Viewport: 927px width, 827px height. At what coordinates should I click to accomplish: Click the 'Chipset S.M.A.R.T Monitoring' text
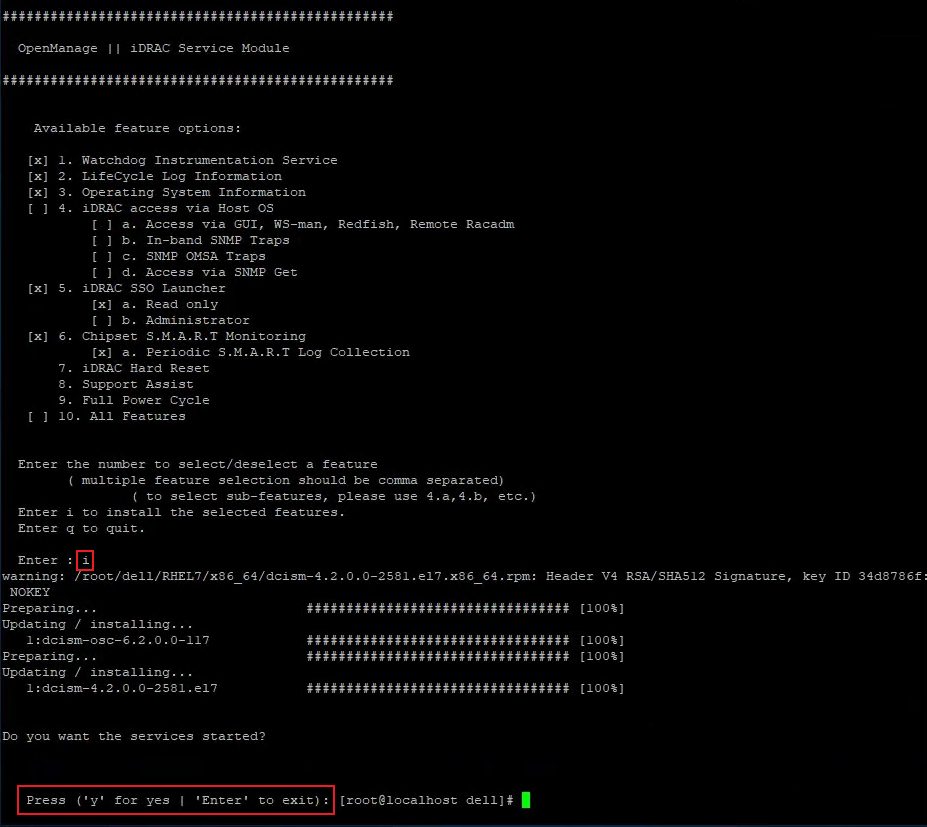194,336
